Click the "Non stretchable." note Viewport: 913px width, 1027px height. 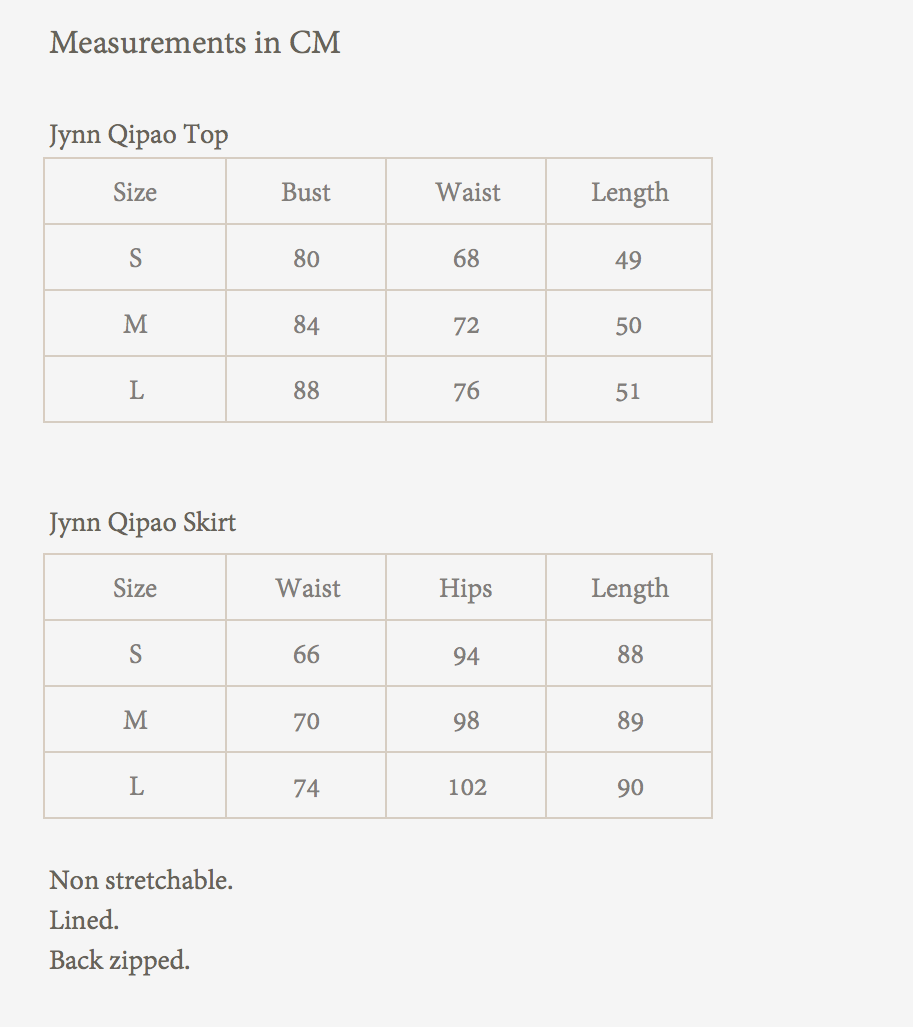click(x=141, y=881)
